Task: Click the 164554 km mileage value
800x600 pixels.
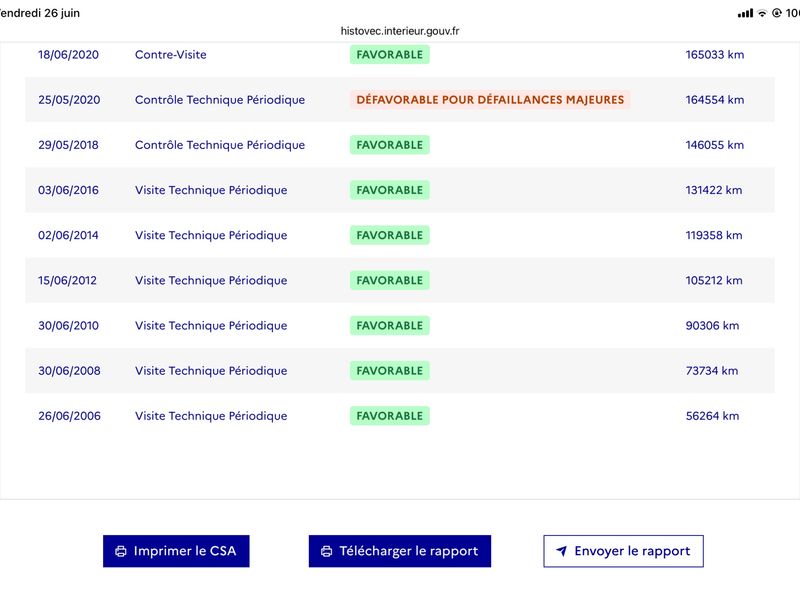Action: tap(714, 99)
